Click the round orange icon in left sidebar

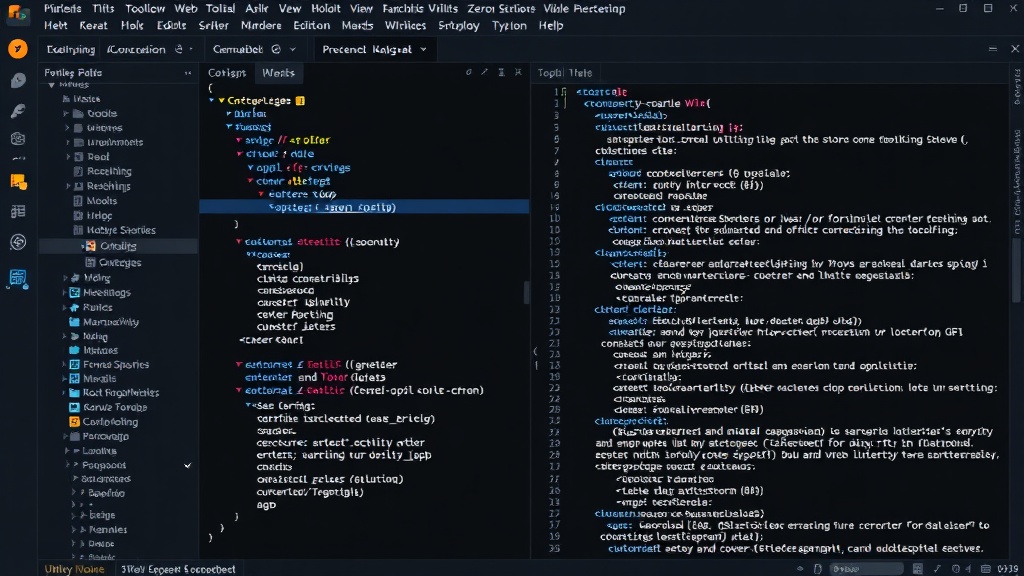(x=18, y=49)
